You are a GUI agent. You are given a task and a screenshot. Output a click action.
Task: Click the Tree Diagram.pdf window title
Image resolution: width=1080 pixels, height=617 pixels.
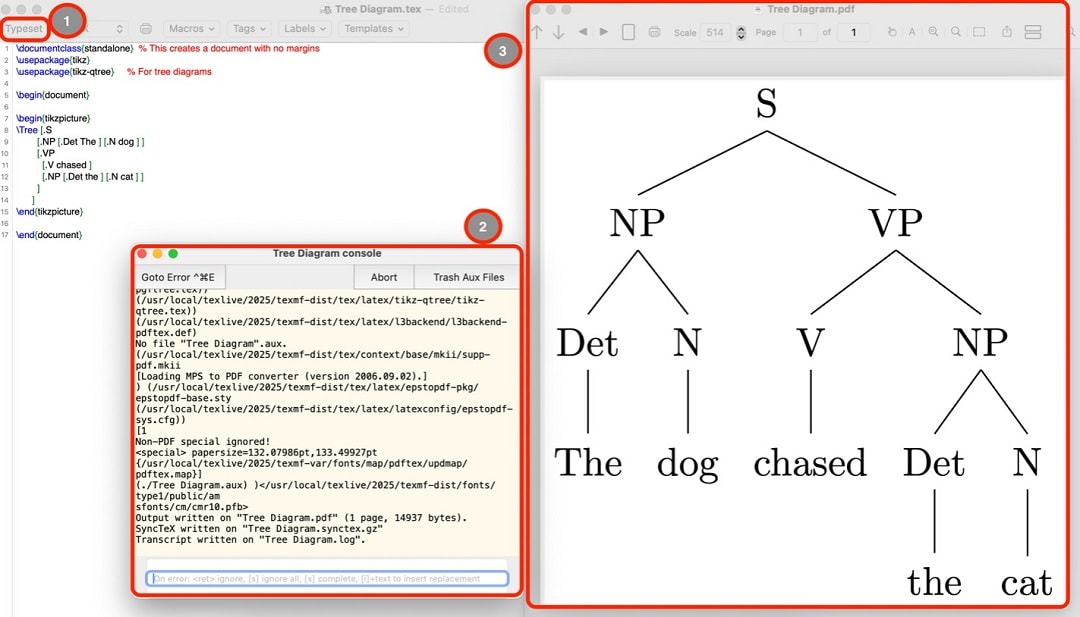pos(811,9)
